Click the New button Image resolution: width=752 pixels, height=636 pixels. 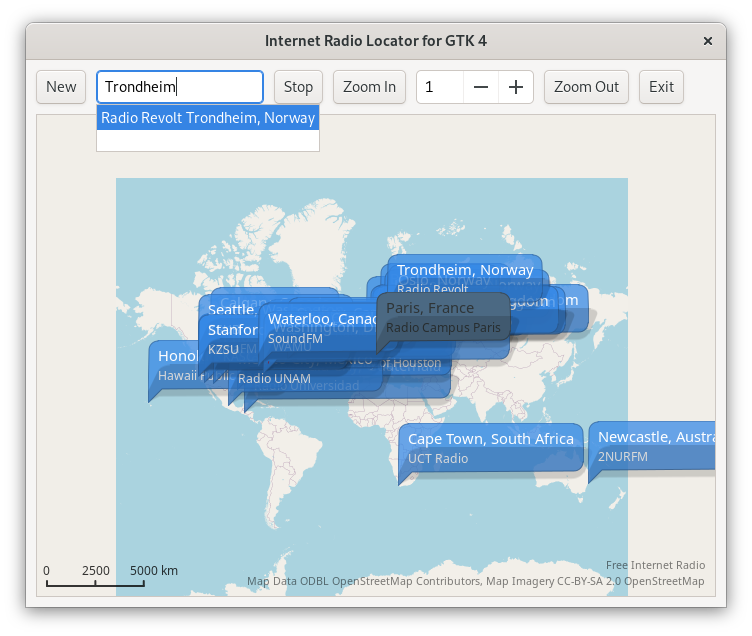(61, 87)
